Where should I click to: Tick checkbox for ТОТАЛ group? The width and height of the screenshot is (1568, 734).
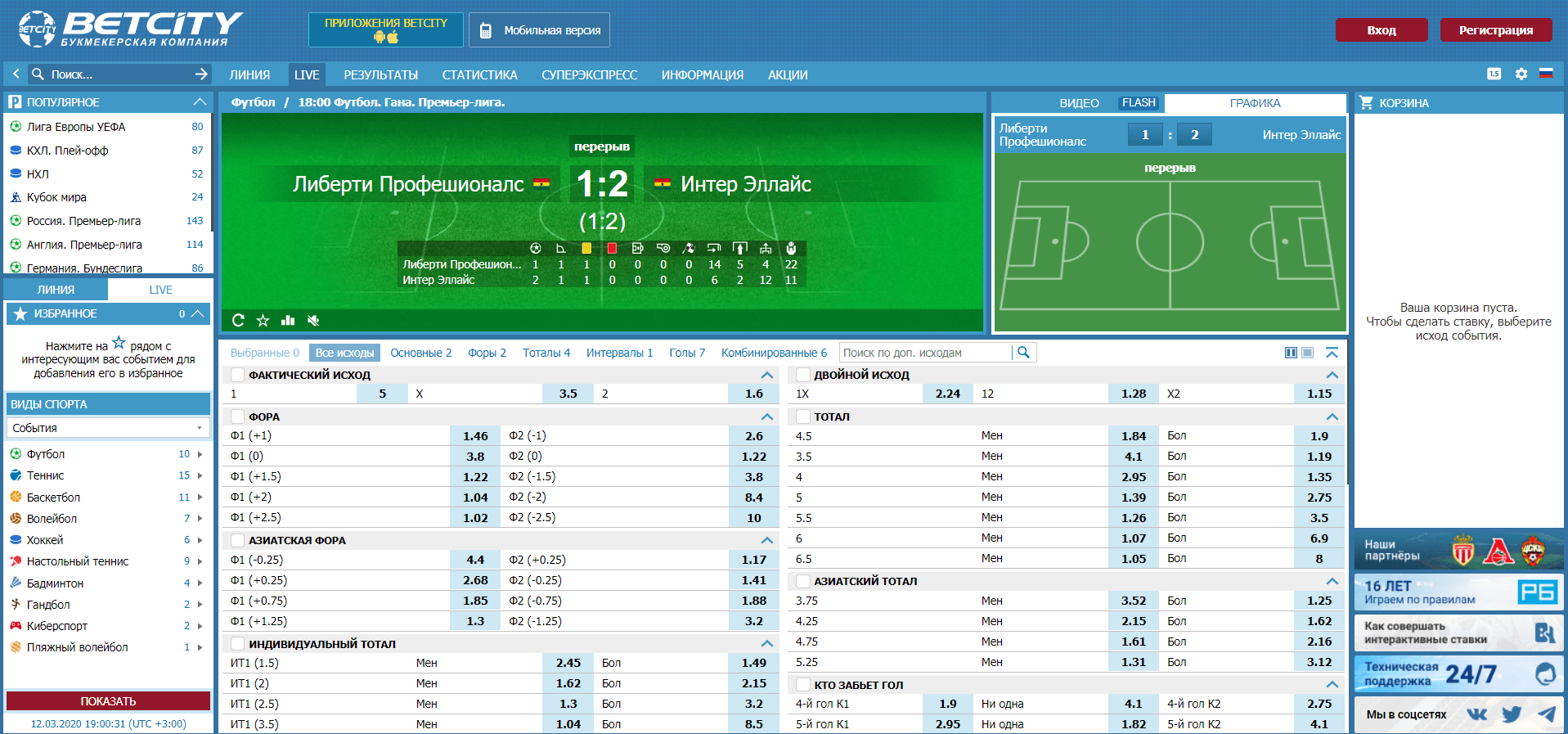pos(803,417)
